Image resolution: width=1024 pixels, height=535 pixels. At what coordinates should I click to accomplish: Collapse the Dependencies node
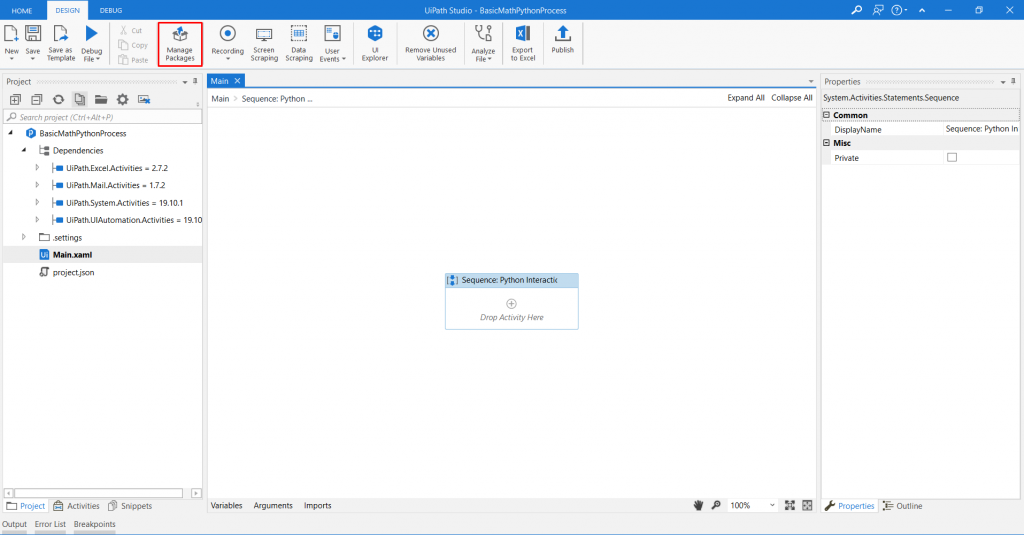(24, 150)
